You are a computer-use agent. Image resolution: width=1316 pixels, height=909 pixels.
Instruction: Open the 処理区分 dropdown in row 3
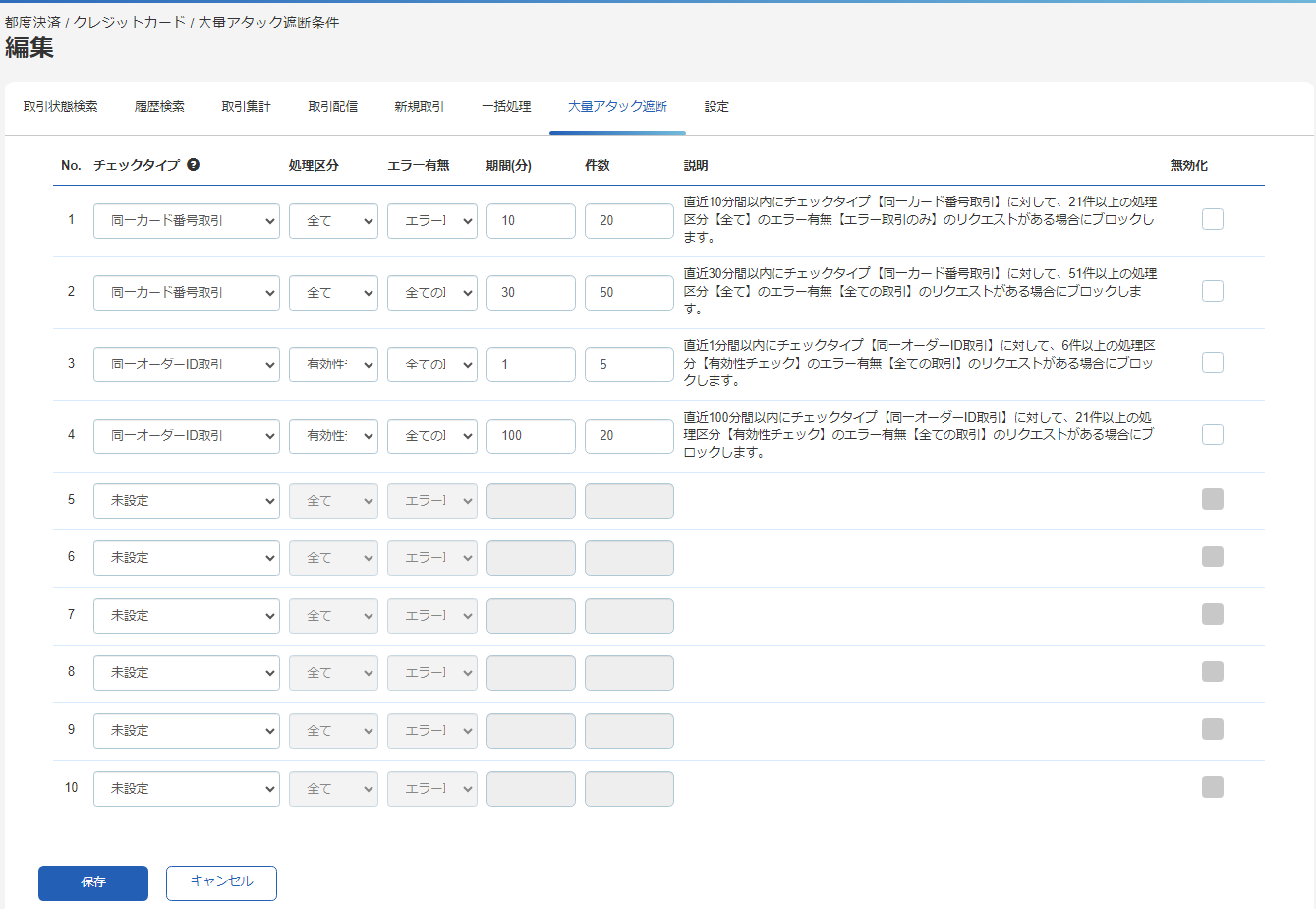tap(332, 364)
